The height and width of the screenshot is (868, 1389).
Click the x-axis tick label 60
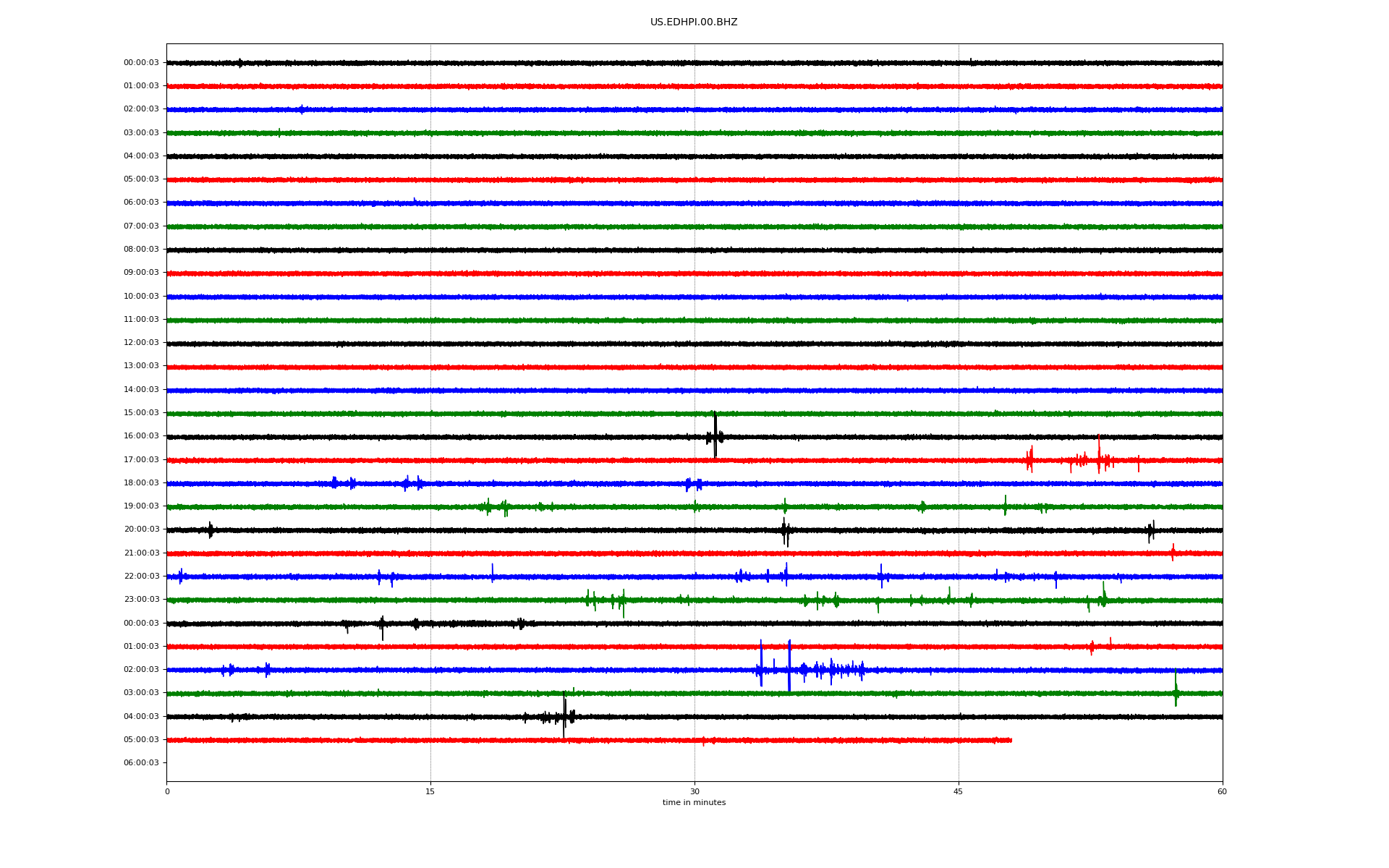coord(1222,792)
